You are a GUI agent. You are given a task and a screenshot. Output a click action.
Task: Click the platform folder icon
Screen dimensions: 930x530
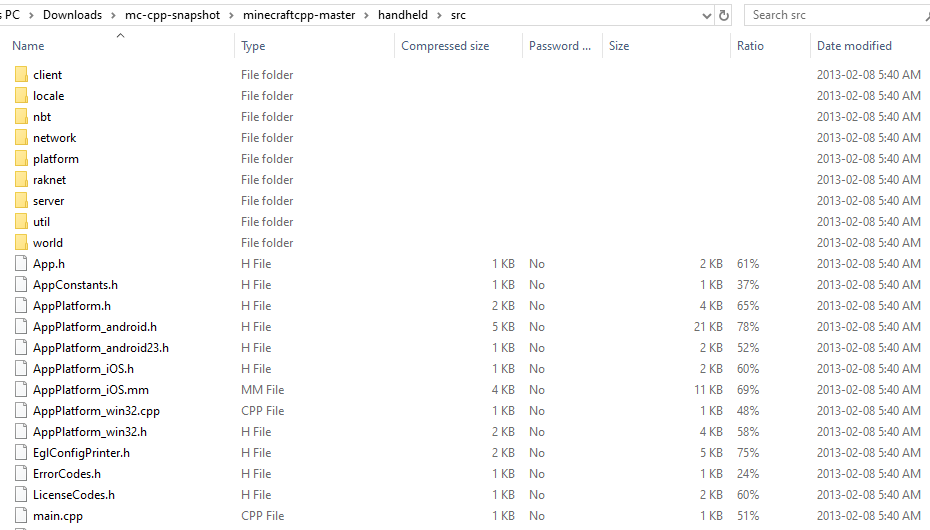tap(21, 158)
